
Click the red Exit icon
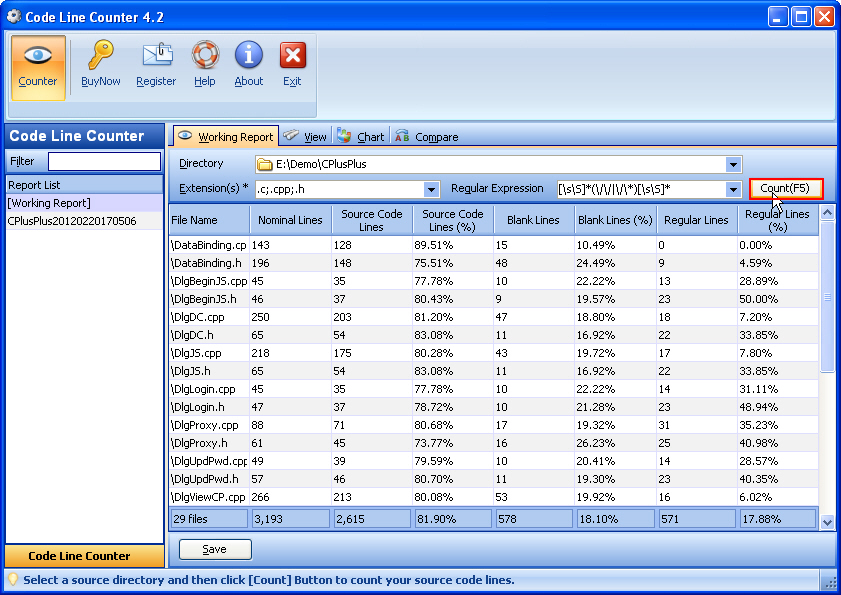pyautogui.click(x=292, y=57)
